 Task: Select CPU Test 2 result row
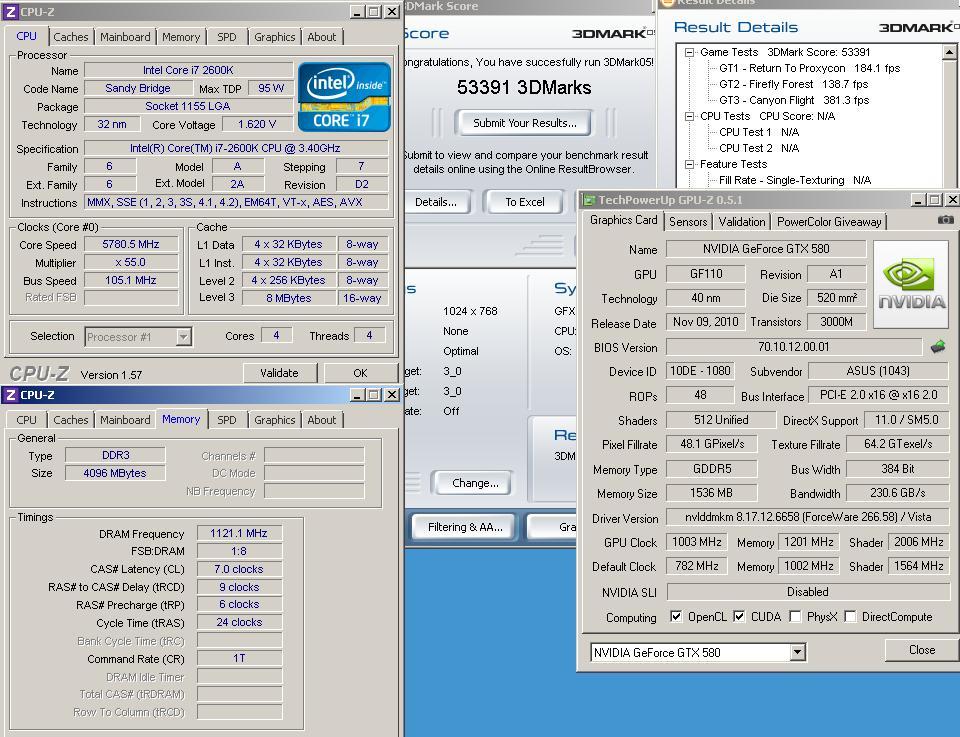(x=759, y=148)
